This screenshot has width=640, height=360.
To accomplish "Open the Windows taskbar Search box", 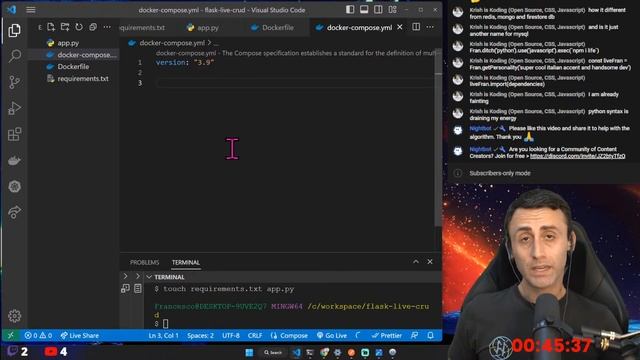I will click(273, 352).
